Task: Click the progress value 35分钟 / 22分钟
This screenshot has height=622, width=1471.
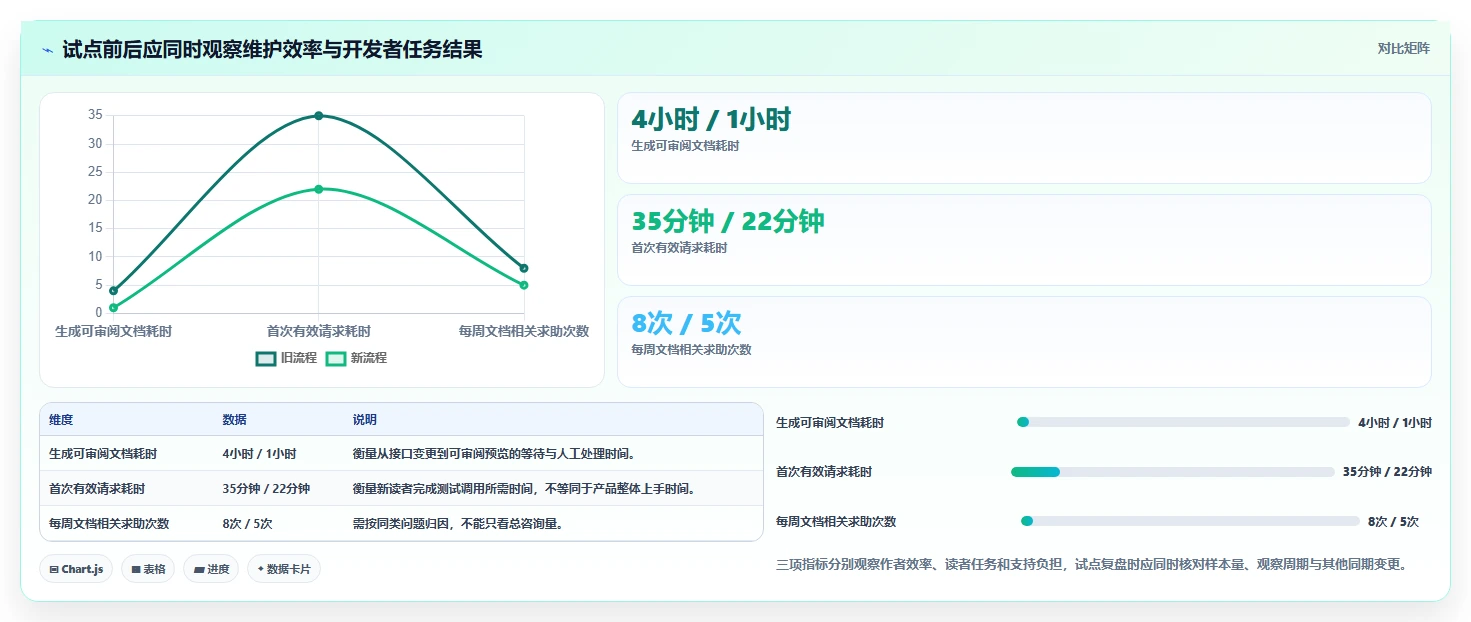Action: tap(1387, 472)
